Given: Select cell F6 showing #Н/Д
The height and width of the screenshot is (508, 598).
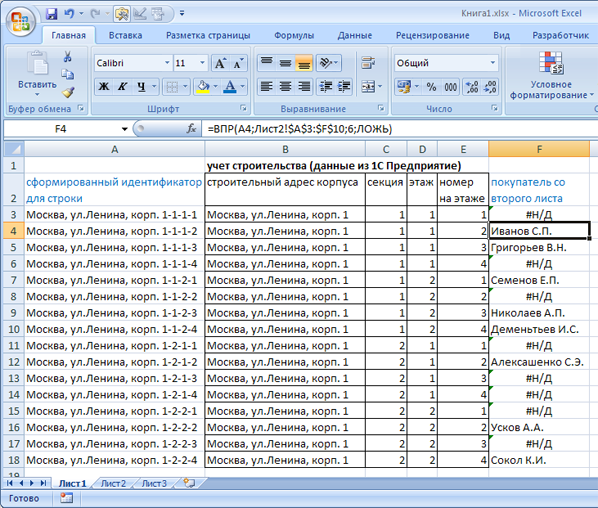Looking at the screenshot, I should [539, 264].
